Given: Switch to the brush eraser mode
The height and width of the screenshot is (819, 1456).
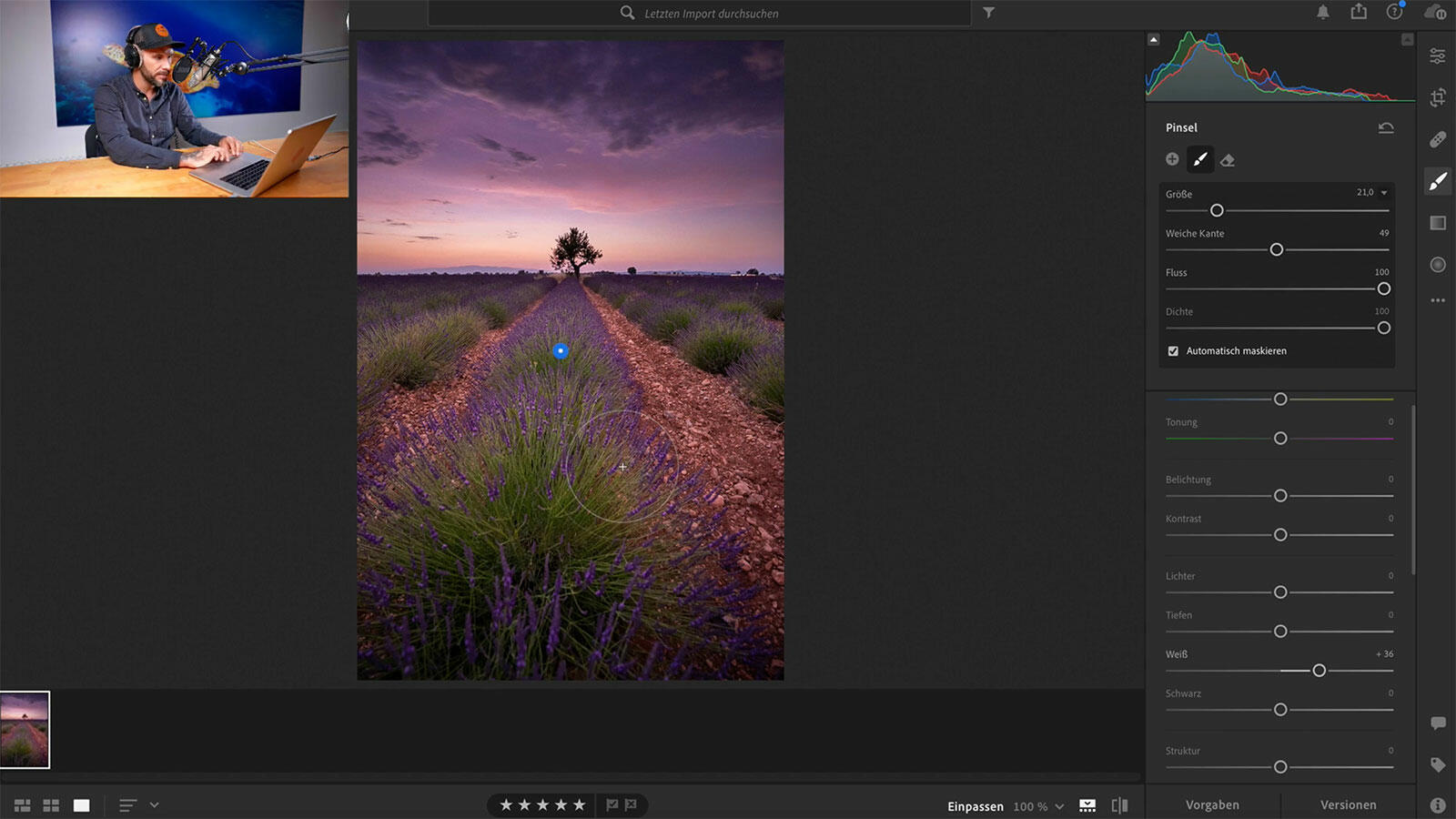Looking at the screenshot, I should coord(1228,160).
